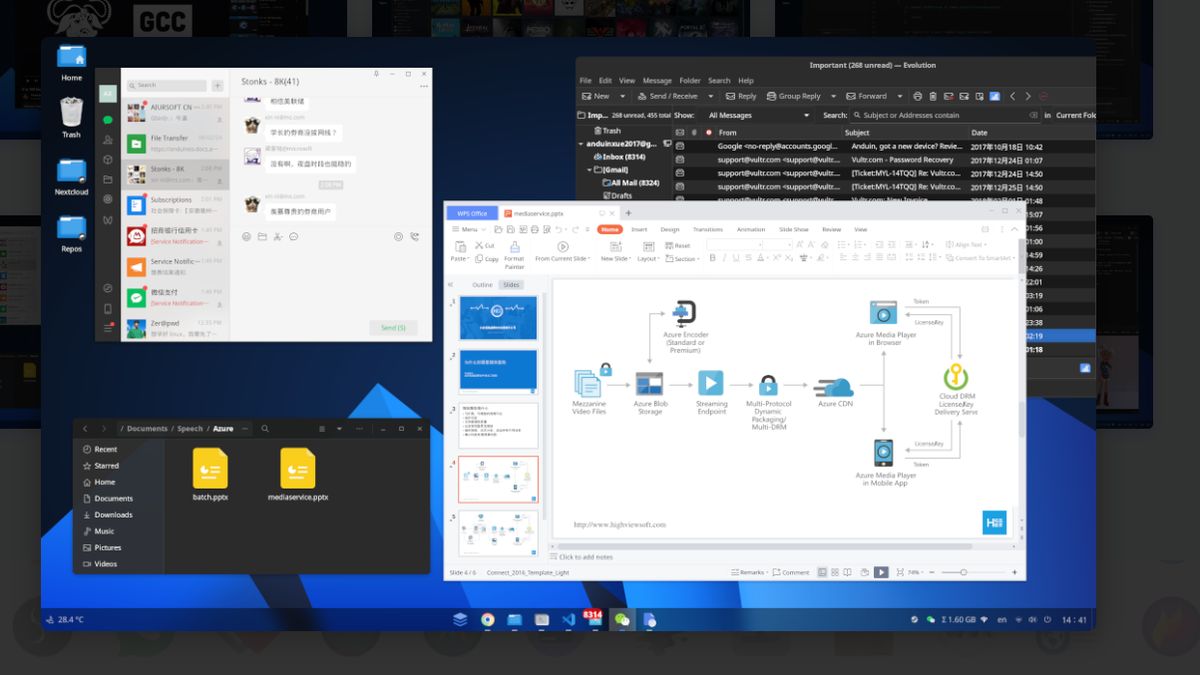Open the Downloads folder in file manager sidebar
1200x675 pixels.
coord(113,515)
